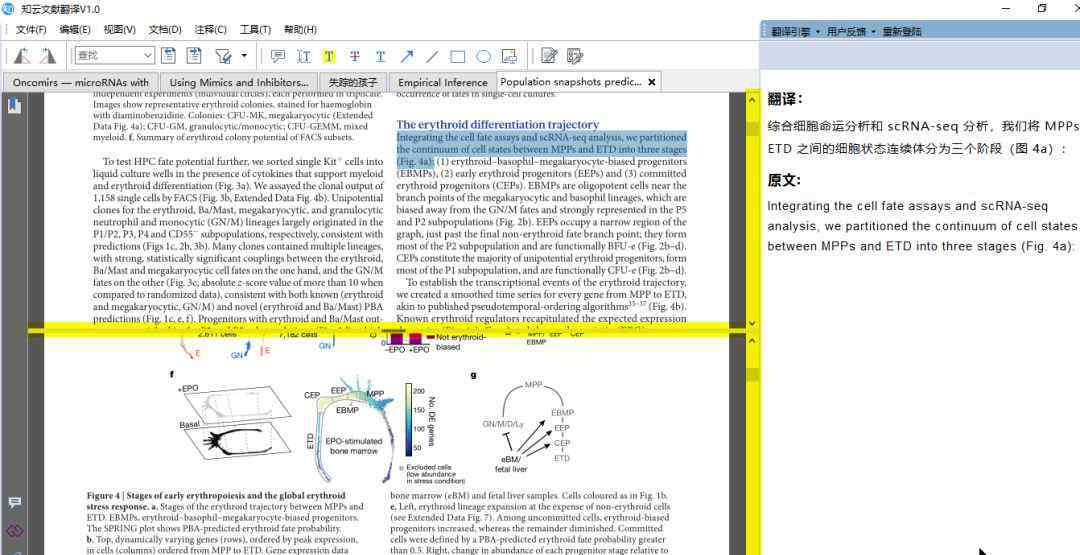This screenshot has height=555, width=1080.
Task: Close the Population snapshots tab
Action: point(652,82)
